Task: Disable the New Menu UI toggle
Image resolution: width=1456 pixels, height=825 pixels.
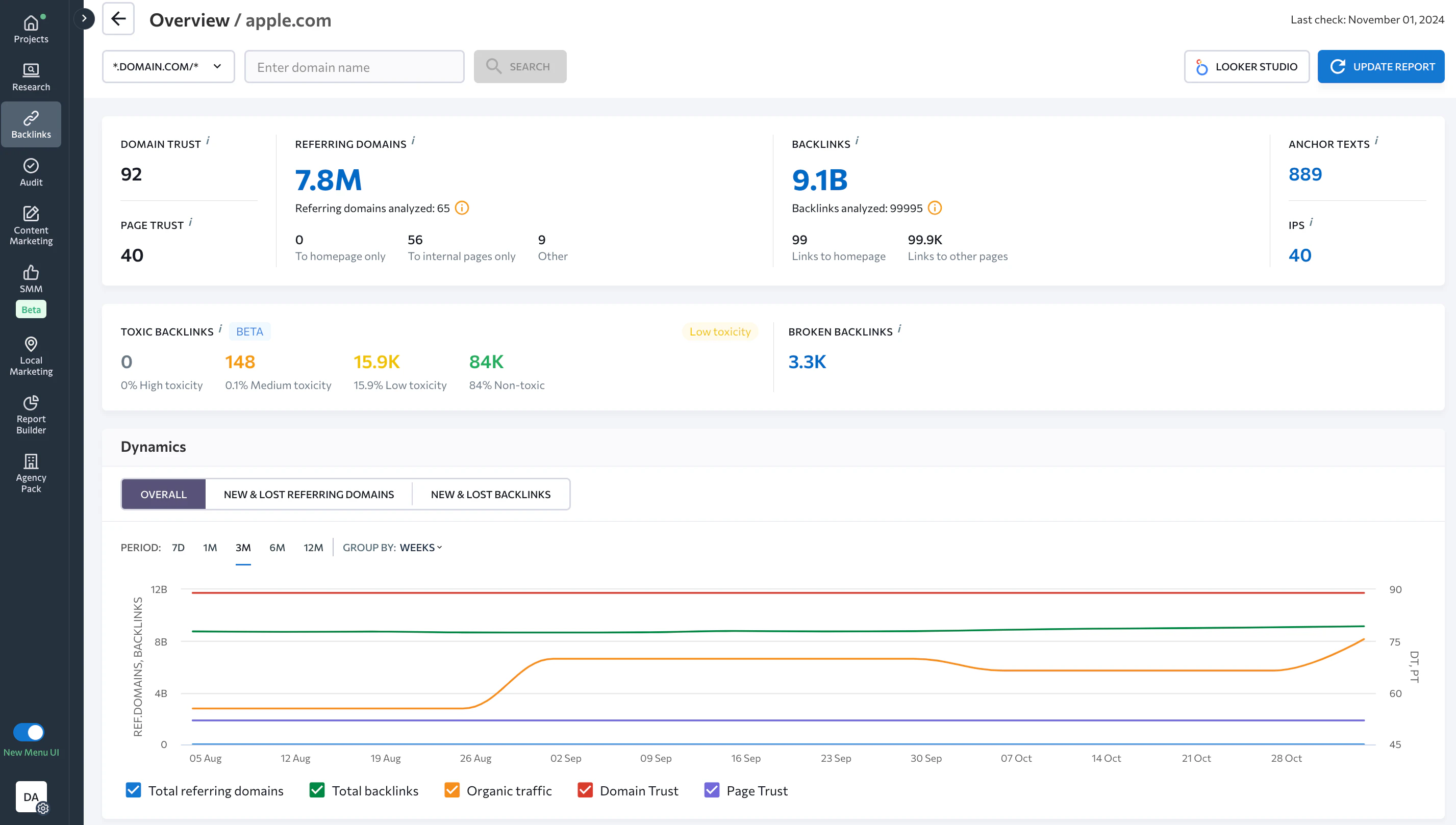Action: point(29,732)
